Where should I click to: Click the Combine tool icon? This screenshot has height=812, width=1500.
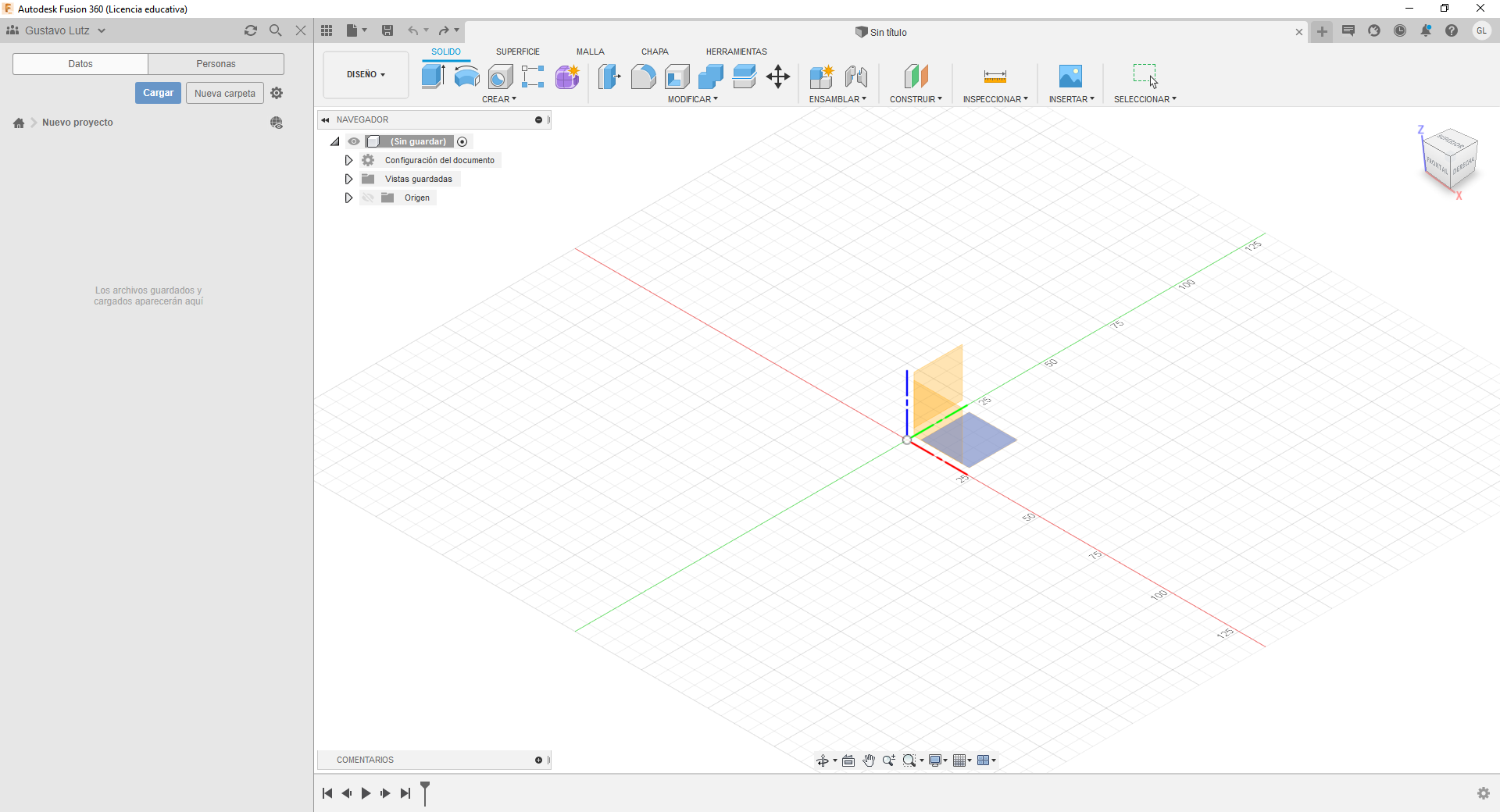tap(710, 77)
